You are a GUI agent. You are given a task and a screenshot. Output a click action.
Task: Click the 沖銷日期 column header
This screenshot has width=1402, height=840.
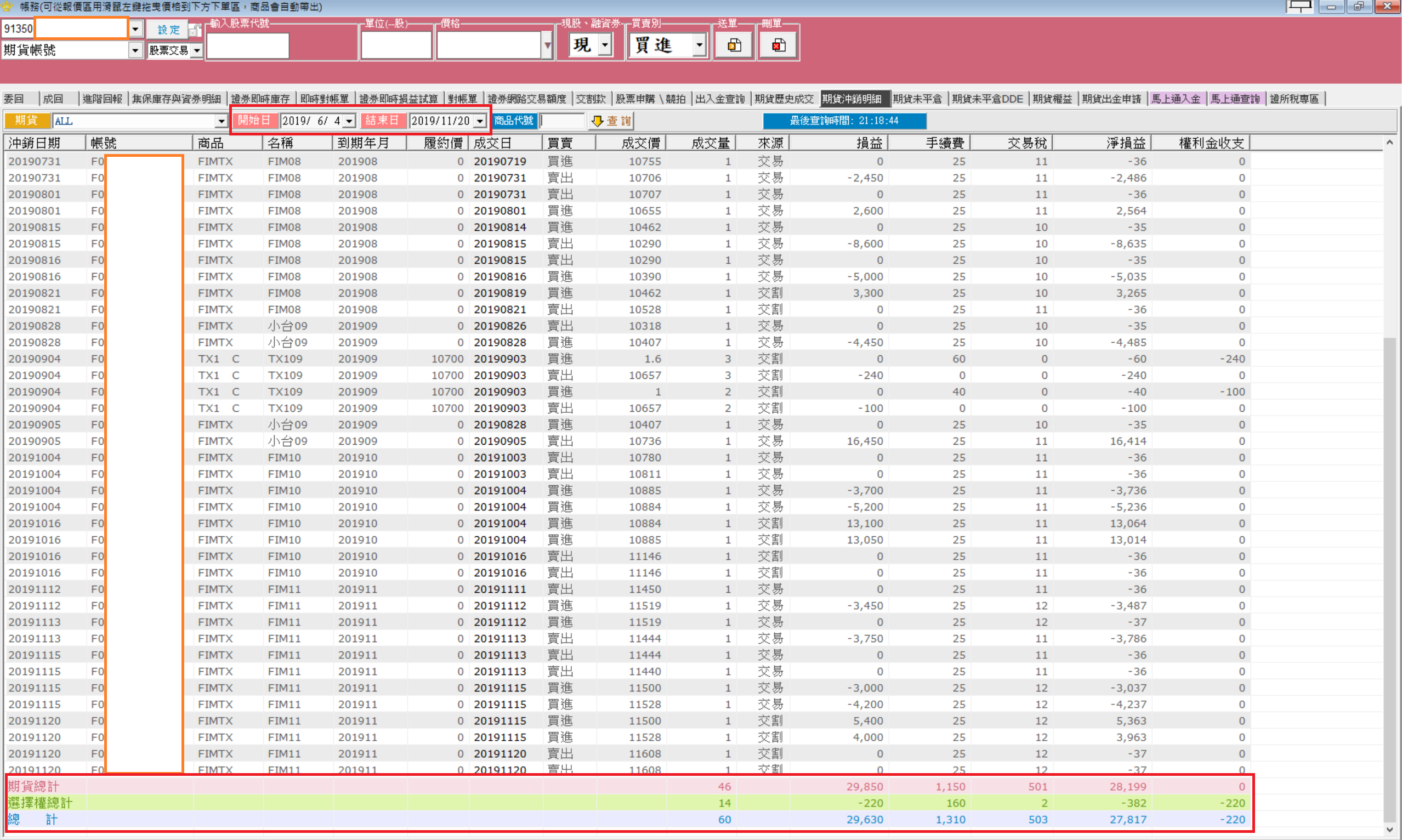pyautogui.click(x=44, y=143)
